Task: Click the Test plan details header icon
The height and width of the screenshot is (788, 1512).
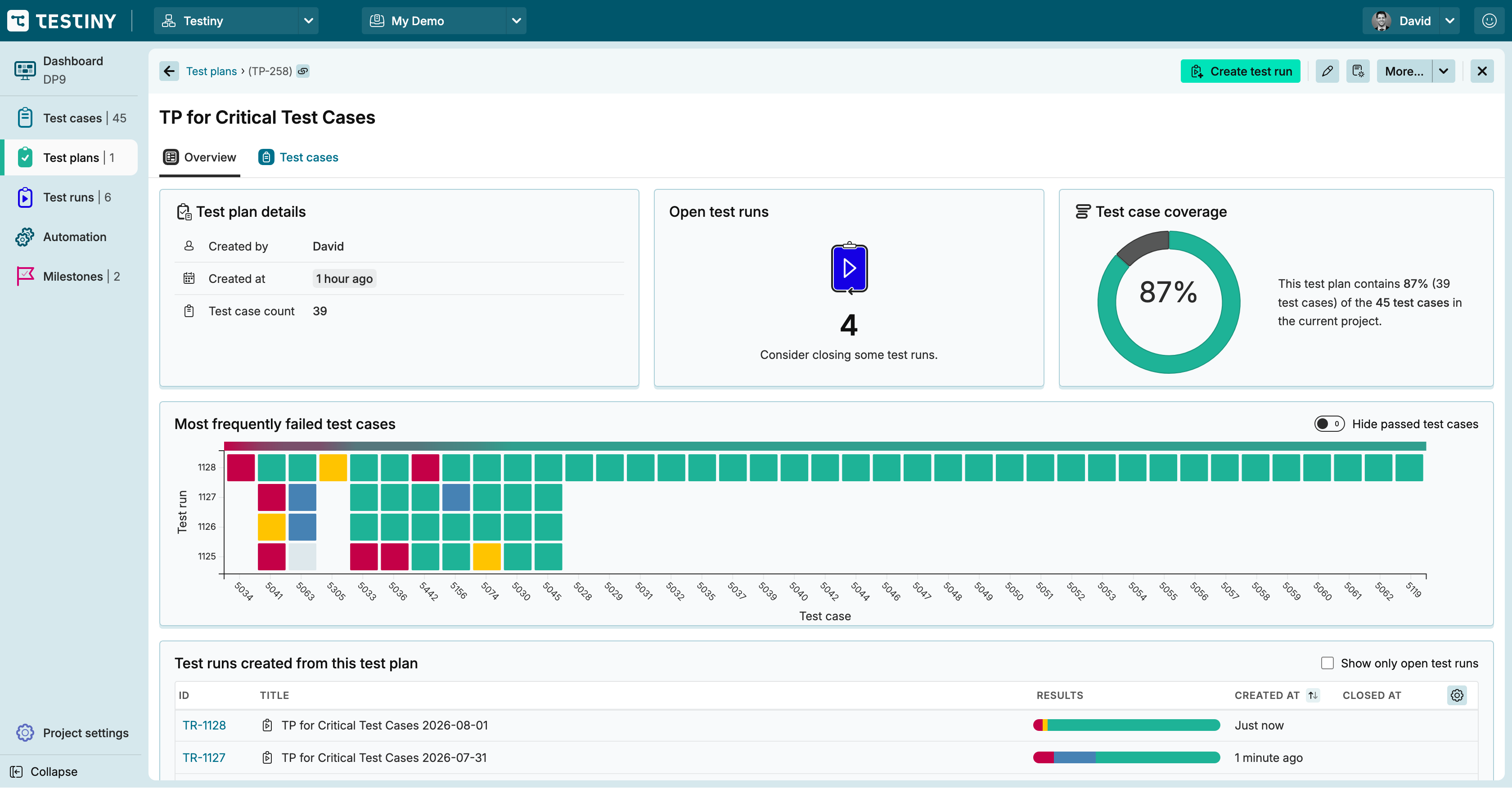Action: [x=184, y=212]
